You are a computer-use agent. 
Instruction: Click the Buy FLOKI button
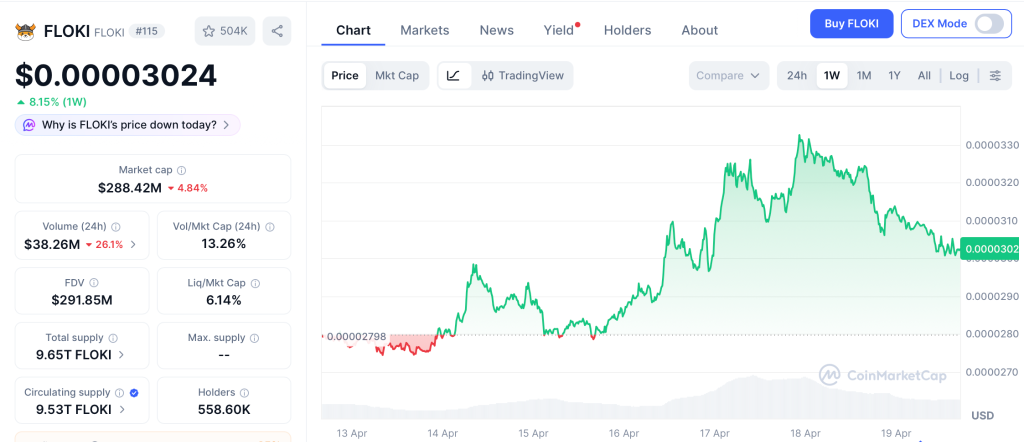[851, 24]
